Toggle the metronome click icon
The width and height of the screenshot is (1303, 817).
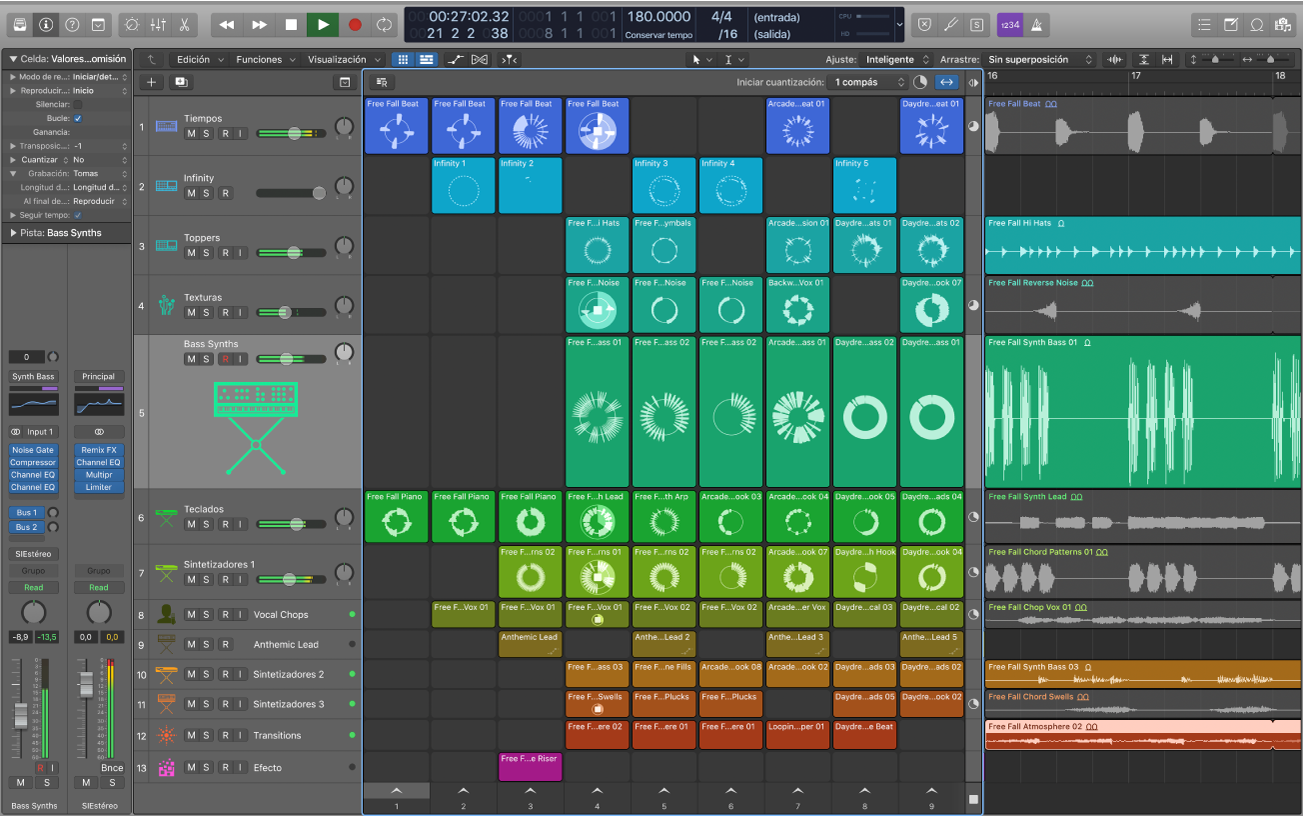(x=1036, y=24)
